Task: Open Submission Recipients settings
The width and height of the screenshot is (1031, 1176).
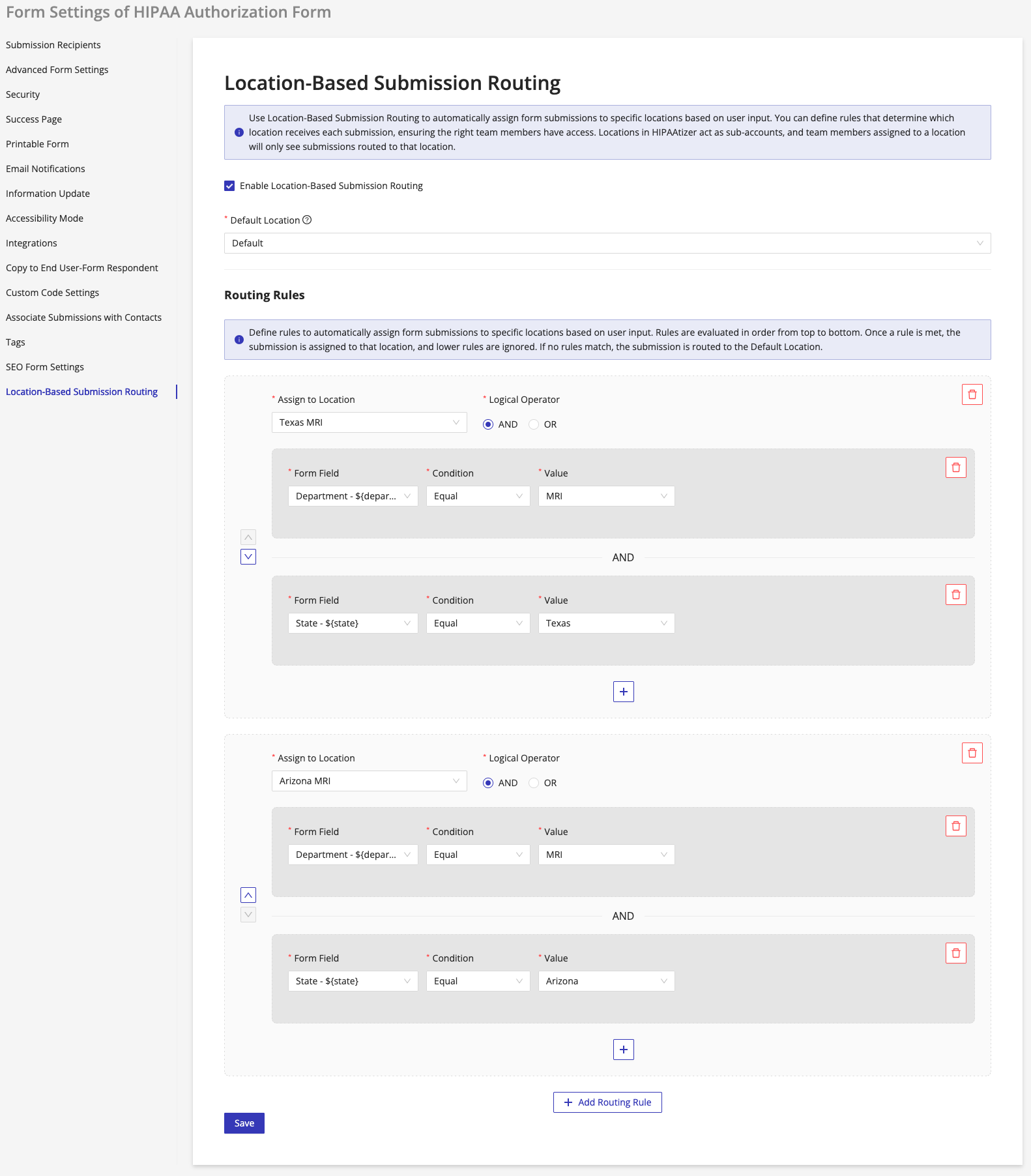Action: (x=53, y=45)
